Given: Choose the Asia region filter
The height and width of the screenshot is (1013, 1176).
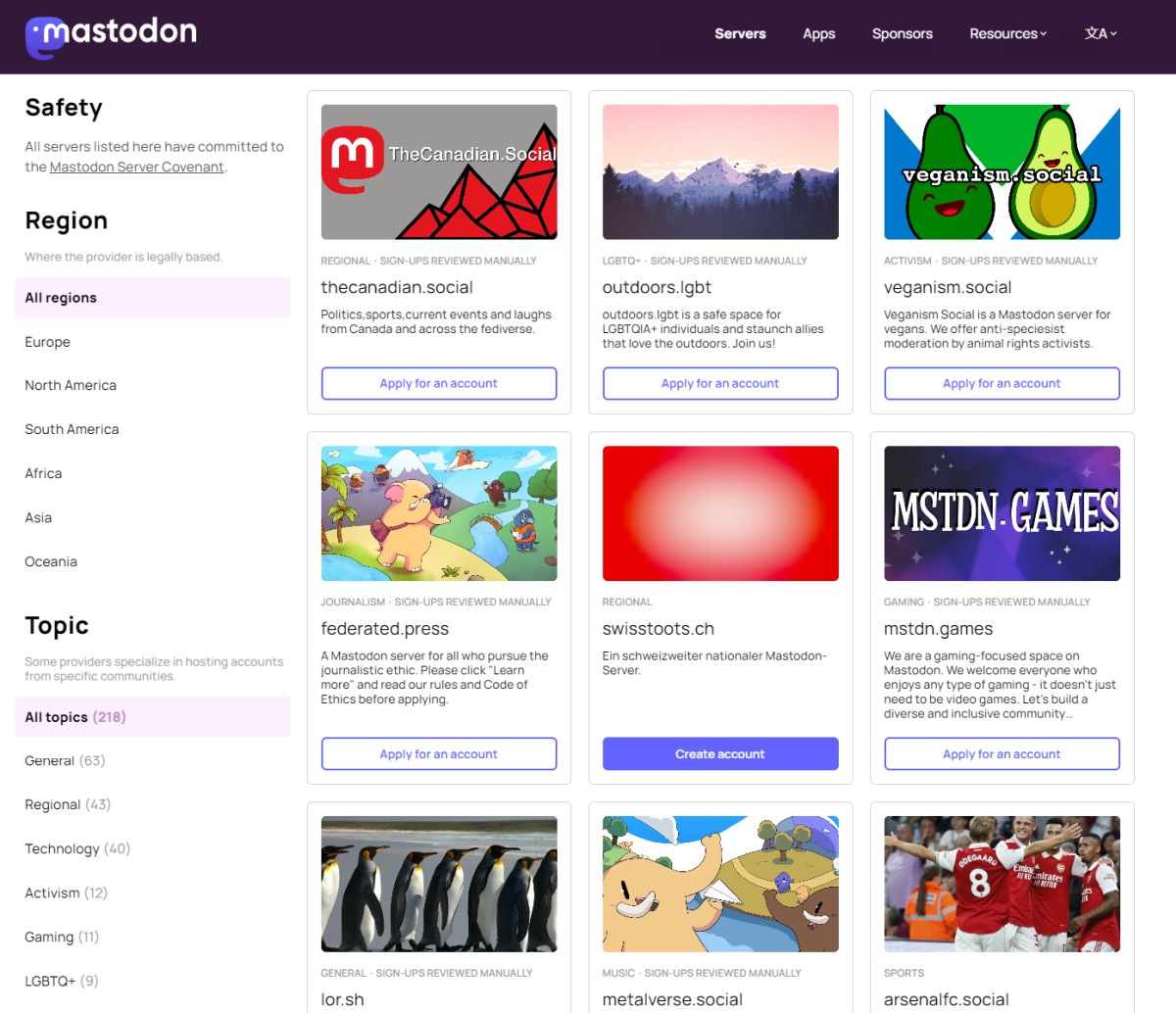Looking at the screenshot, I should click(x=38, y=517).
